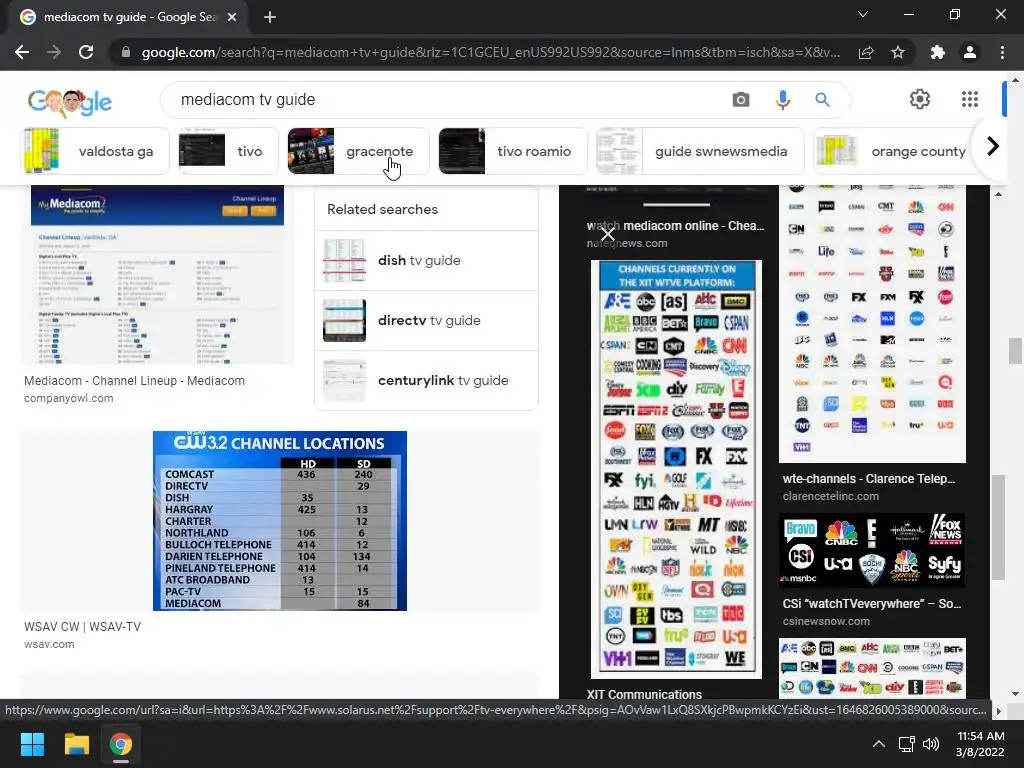Image resolution: width=1024 pixels, height=768 pixels.
Task: Open the wte-channels - Clarence Telep... link
Action: (869, 479)
